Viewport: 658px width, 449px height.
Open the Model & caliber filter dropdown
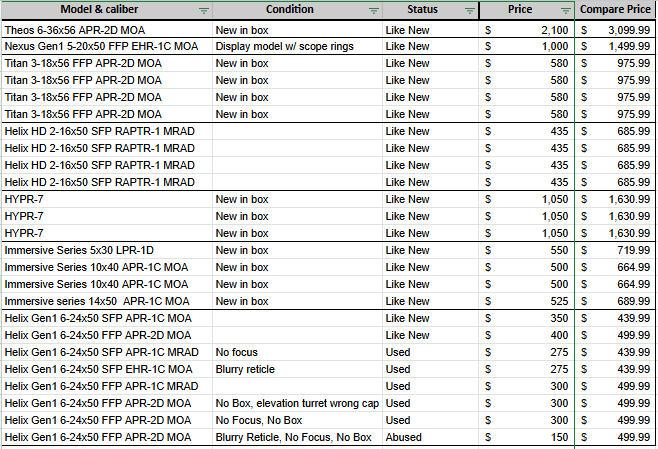coord(203,10)
